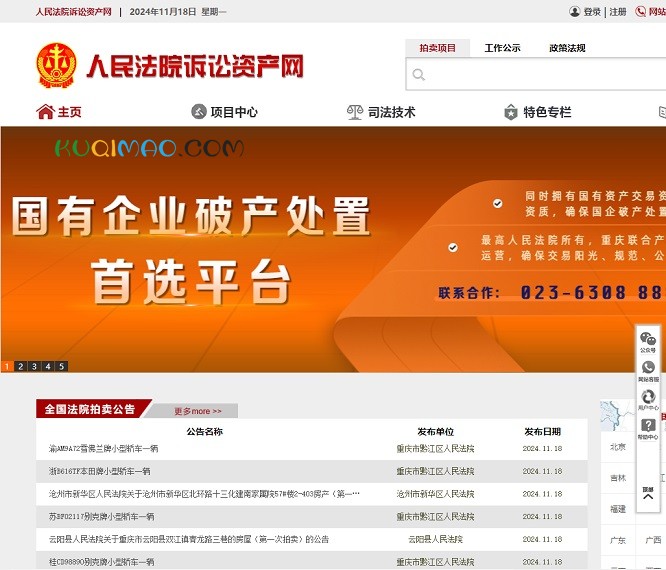Screen dimensions: 666x570
Task: Select the 广西 region
Action: 653,540
